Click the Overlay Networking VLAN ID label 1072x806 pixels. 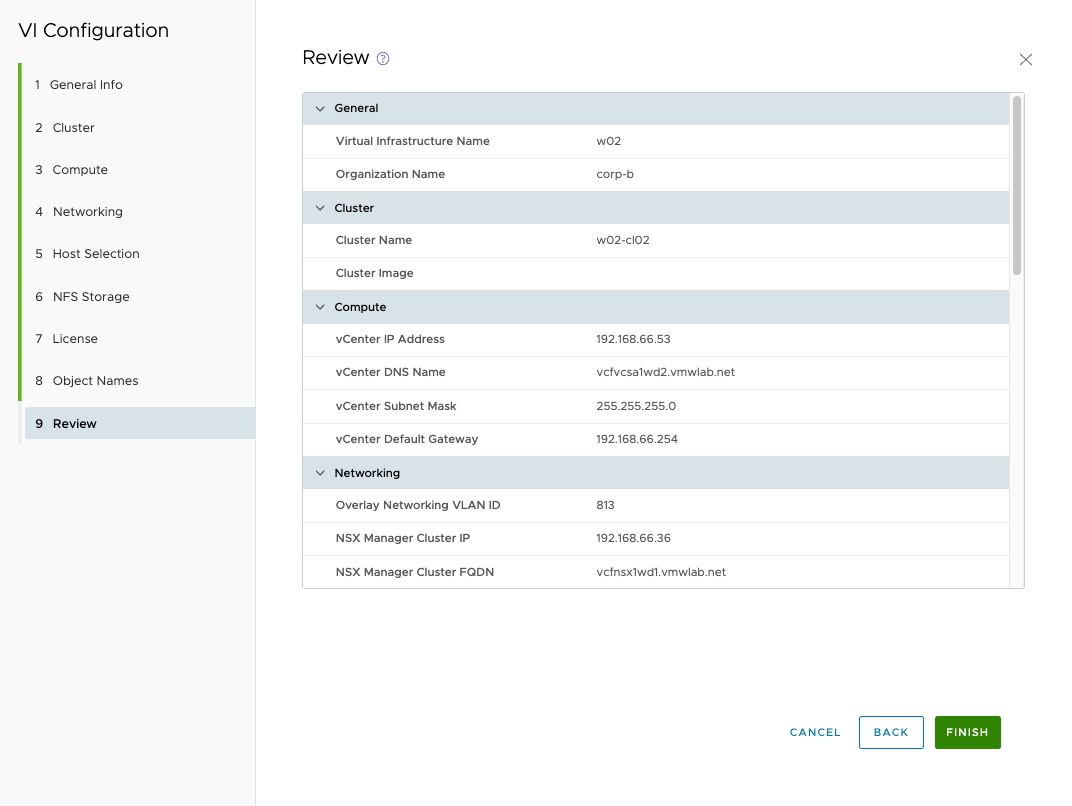(x=418, y=505)
